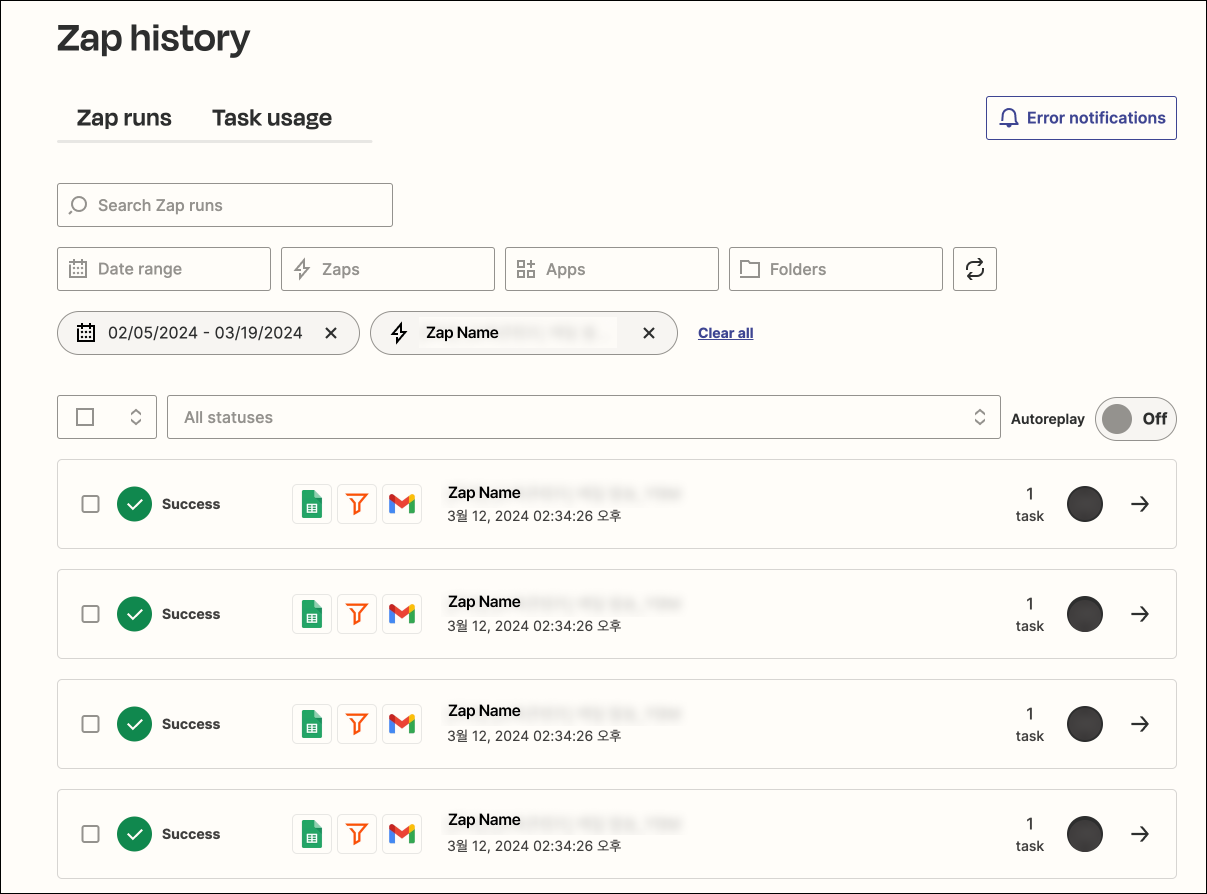Click the owner avatar in third run
The height and width of the screenshot is (894, 1207).
[1085, 724]
